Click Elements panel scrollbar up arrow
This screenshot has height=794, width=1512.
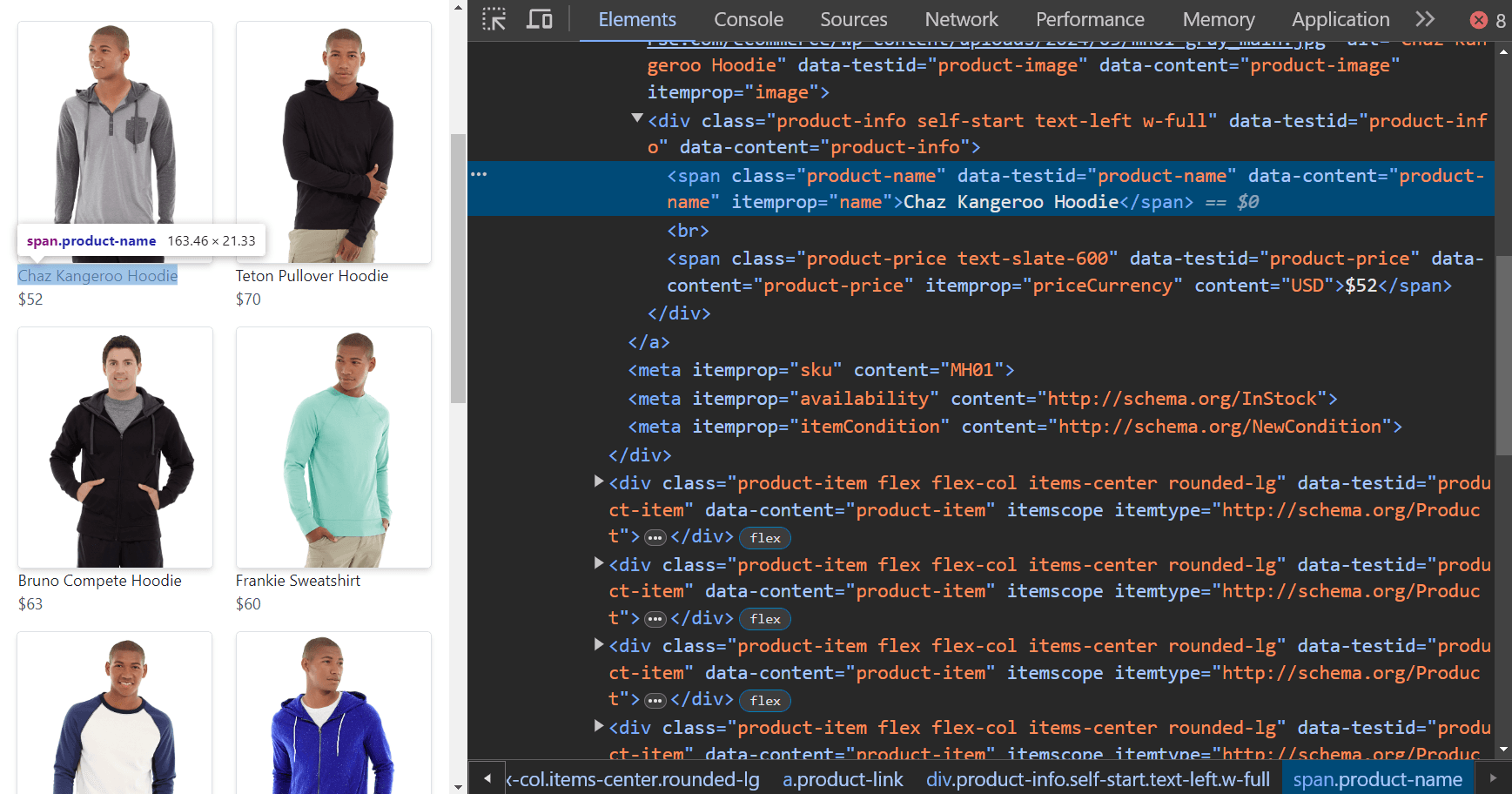[x=1503, y=50]
